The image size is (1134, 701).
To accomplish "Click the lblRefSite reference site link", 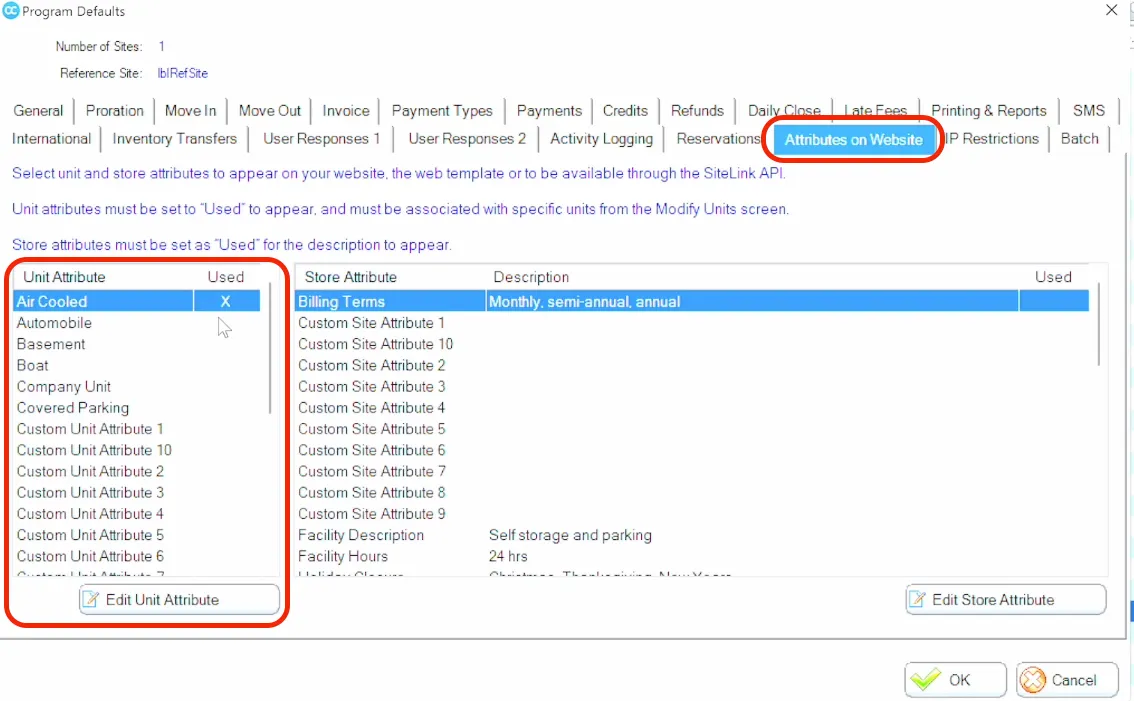I will (182, 73).
